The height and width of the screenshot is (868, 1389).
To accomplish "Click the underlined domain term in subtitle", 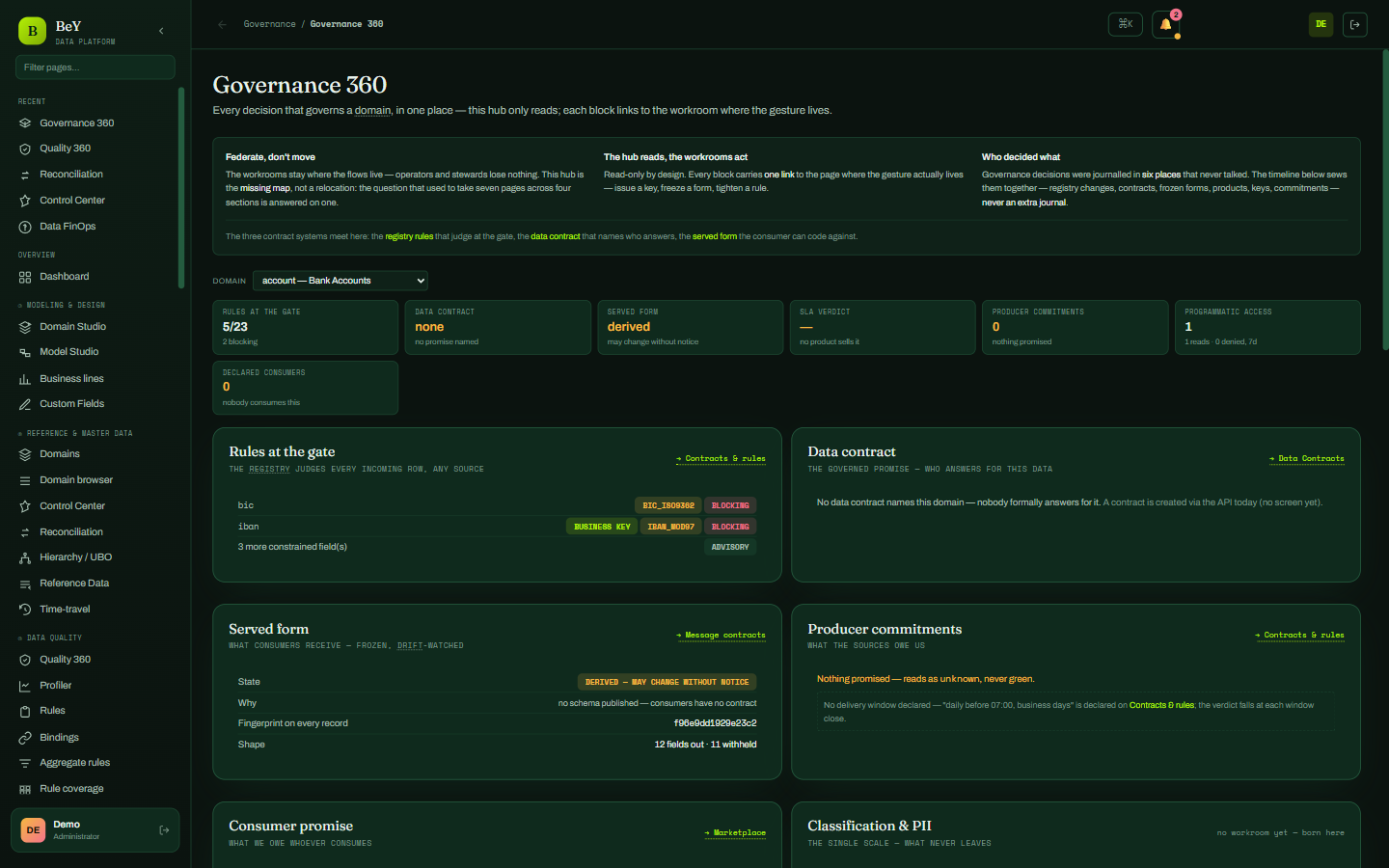I will (373, 111).
